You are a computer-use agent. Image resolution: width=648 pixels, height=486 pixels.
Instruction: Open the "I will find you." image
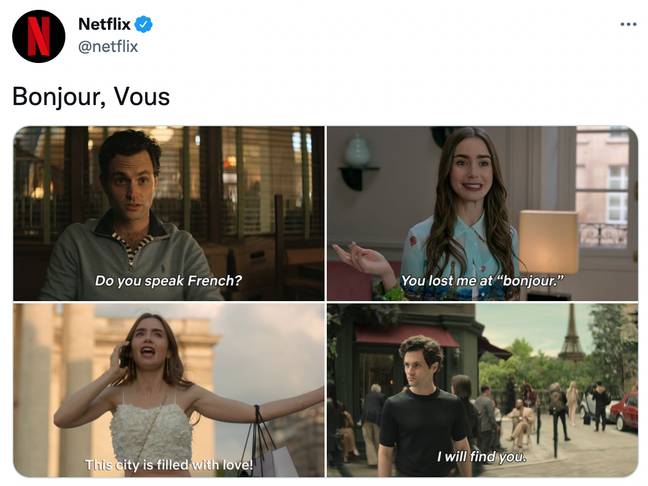[x=482, y=390]
